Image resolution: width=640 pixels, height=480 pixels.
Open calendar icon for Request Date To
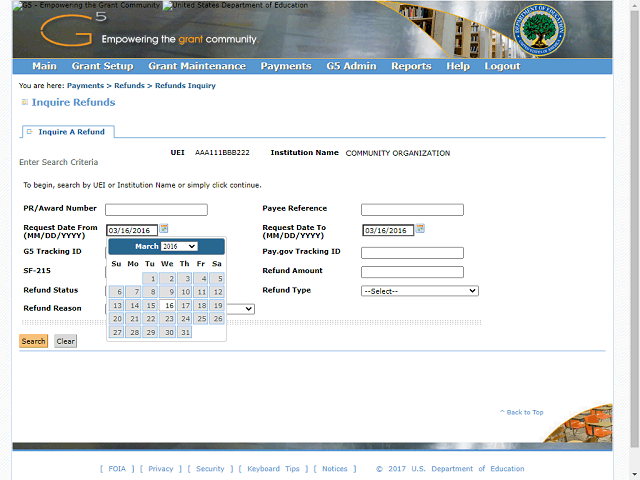coord(420,229)
